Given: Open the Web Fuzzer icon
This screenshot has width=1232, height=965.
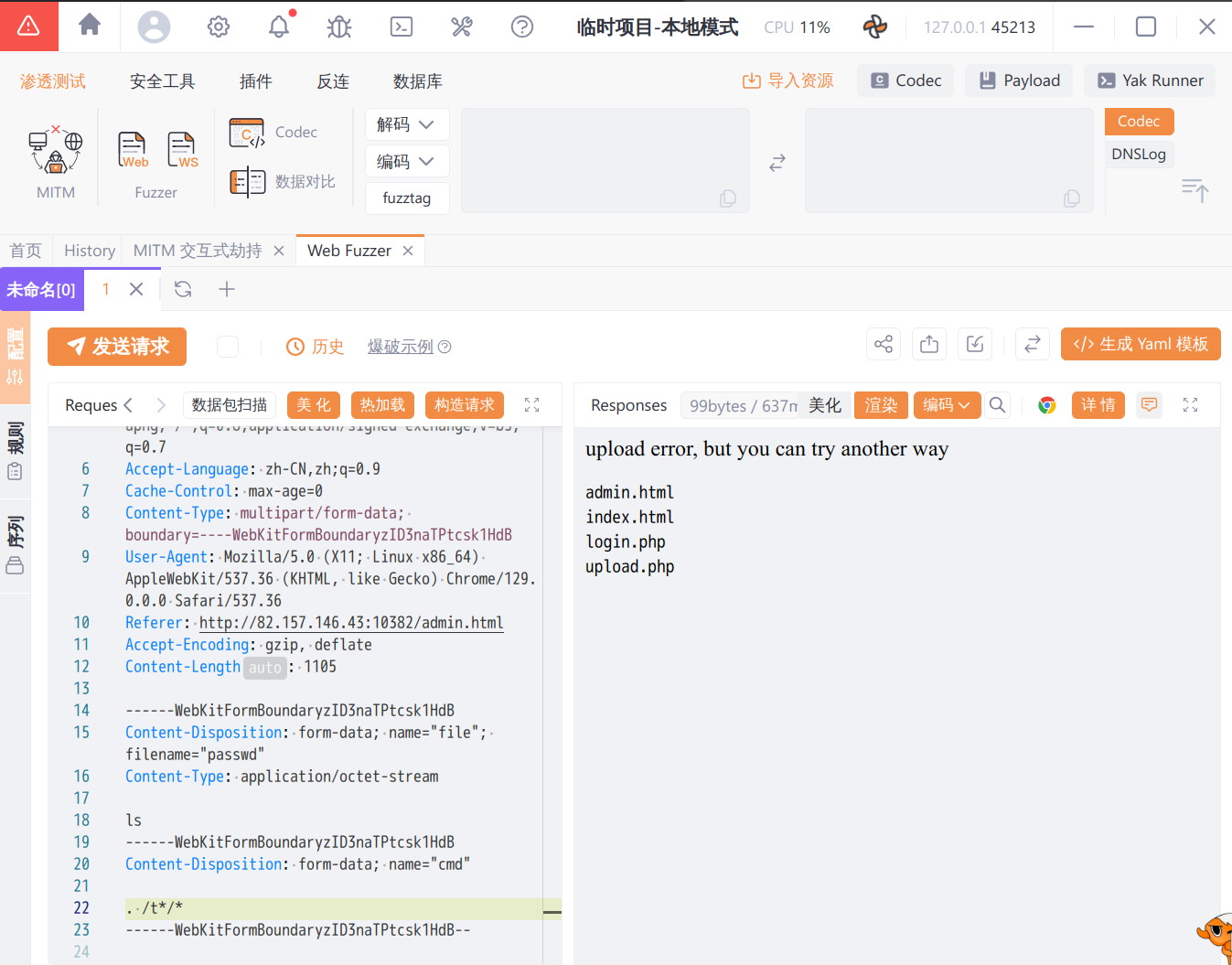Looking at the screenshot, I should (133, 150).
